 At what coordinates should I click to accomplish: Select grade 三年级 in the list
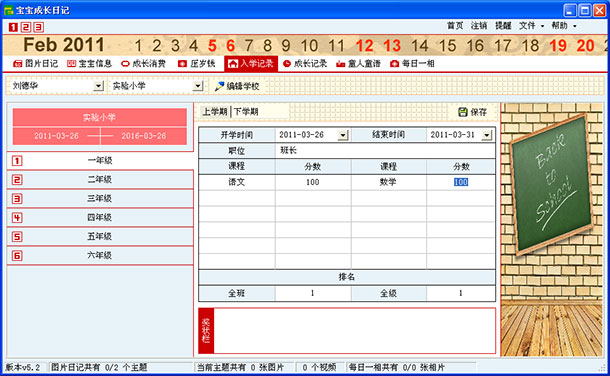click(100, 198)
